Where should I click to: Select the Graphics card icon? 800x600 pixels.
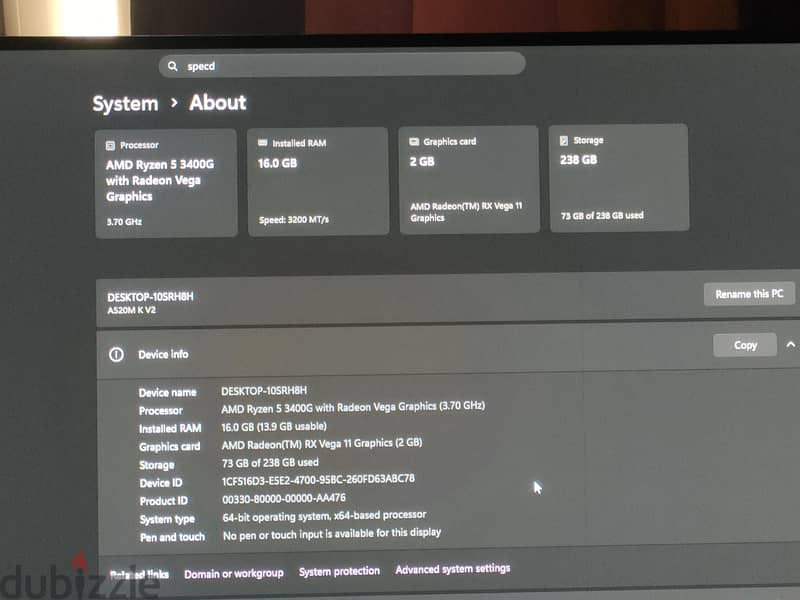pos(414,141)
